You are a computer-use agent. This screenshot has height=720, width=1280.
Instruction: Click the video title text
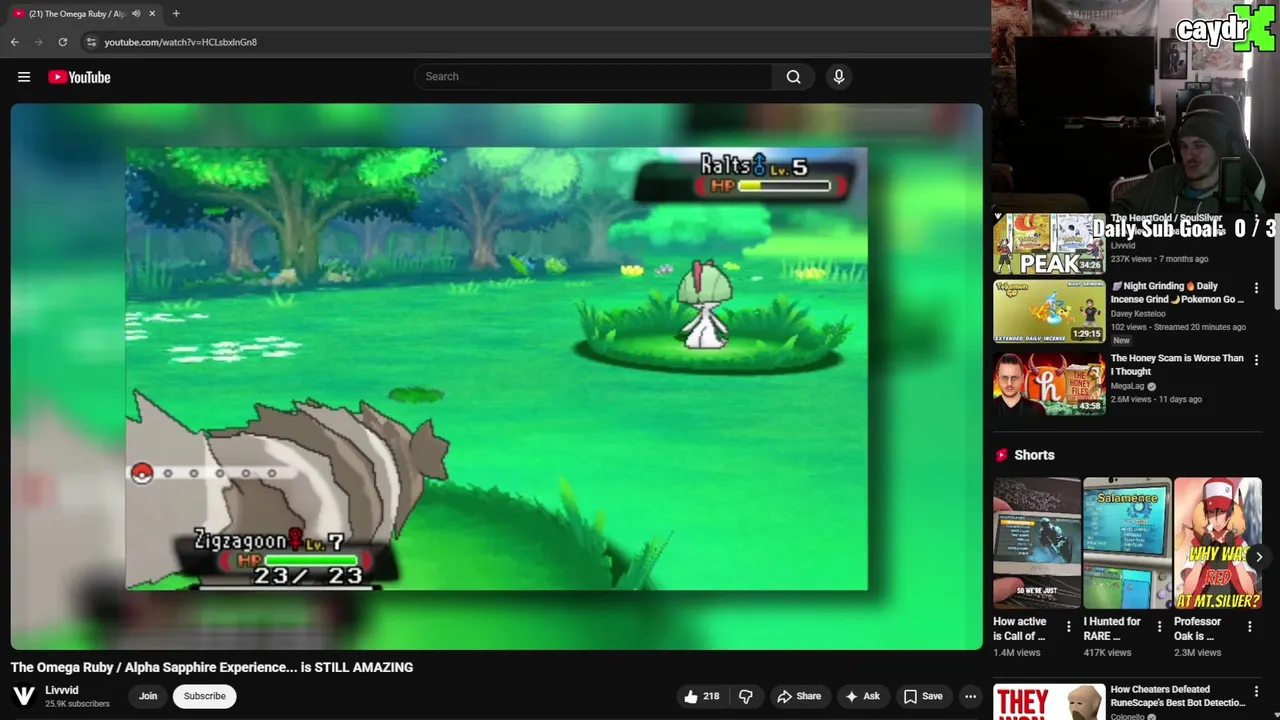point(212,667)
